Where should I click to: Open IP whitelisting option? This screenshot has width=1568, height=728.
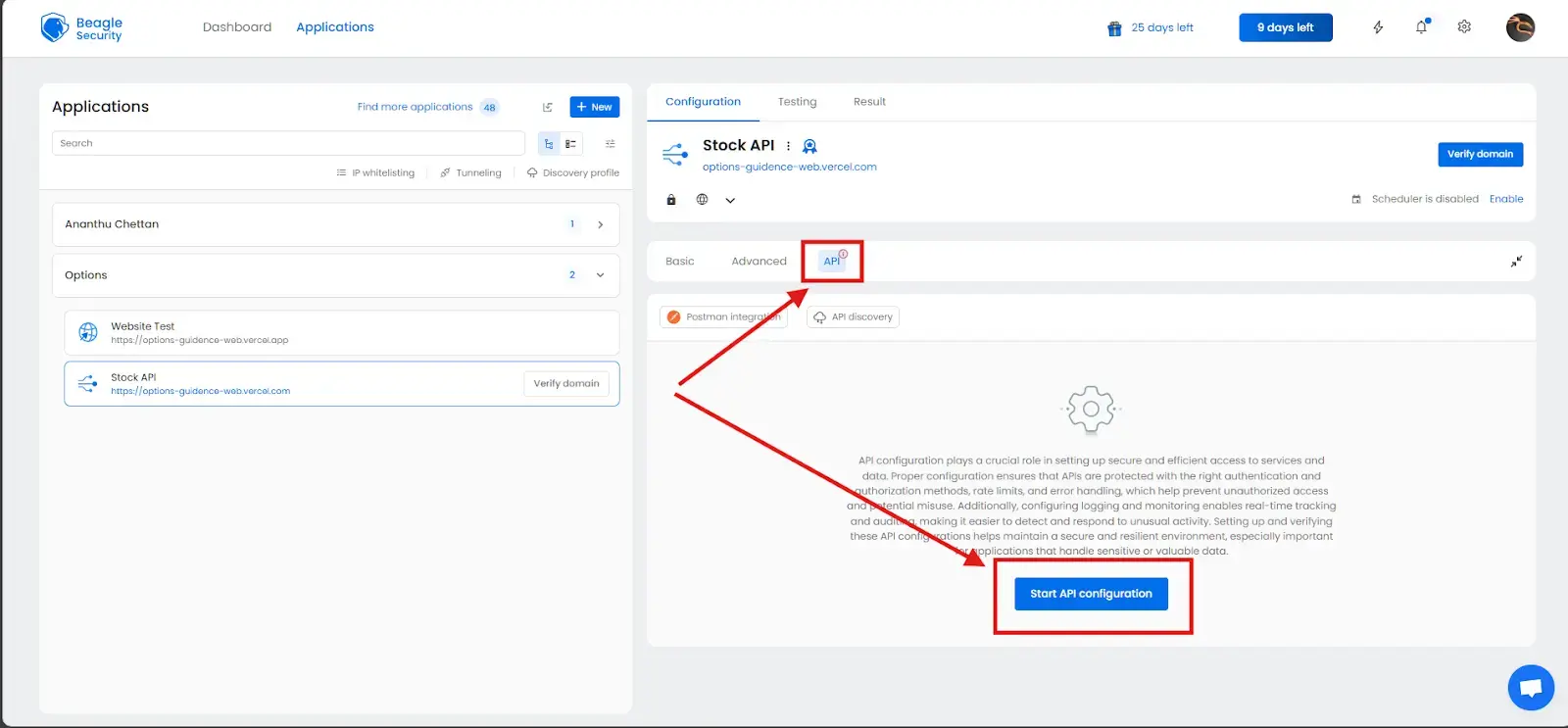[375, 173]
